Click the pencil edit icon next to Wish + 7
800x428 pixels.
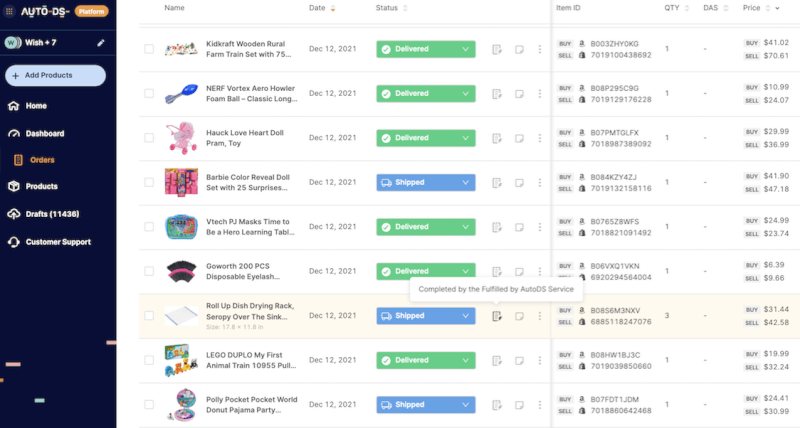pos(101,43)
